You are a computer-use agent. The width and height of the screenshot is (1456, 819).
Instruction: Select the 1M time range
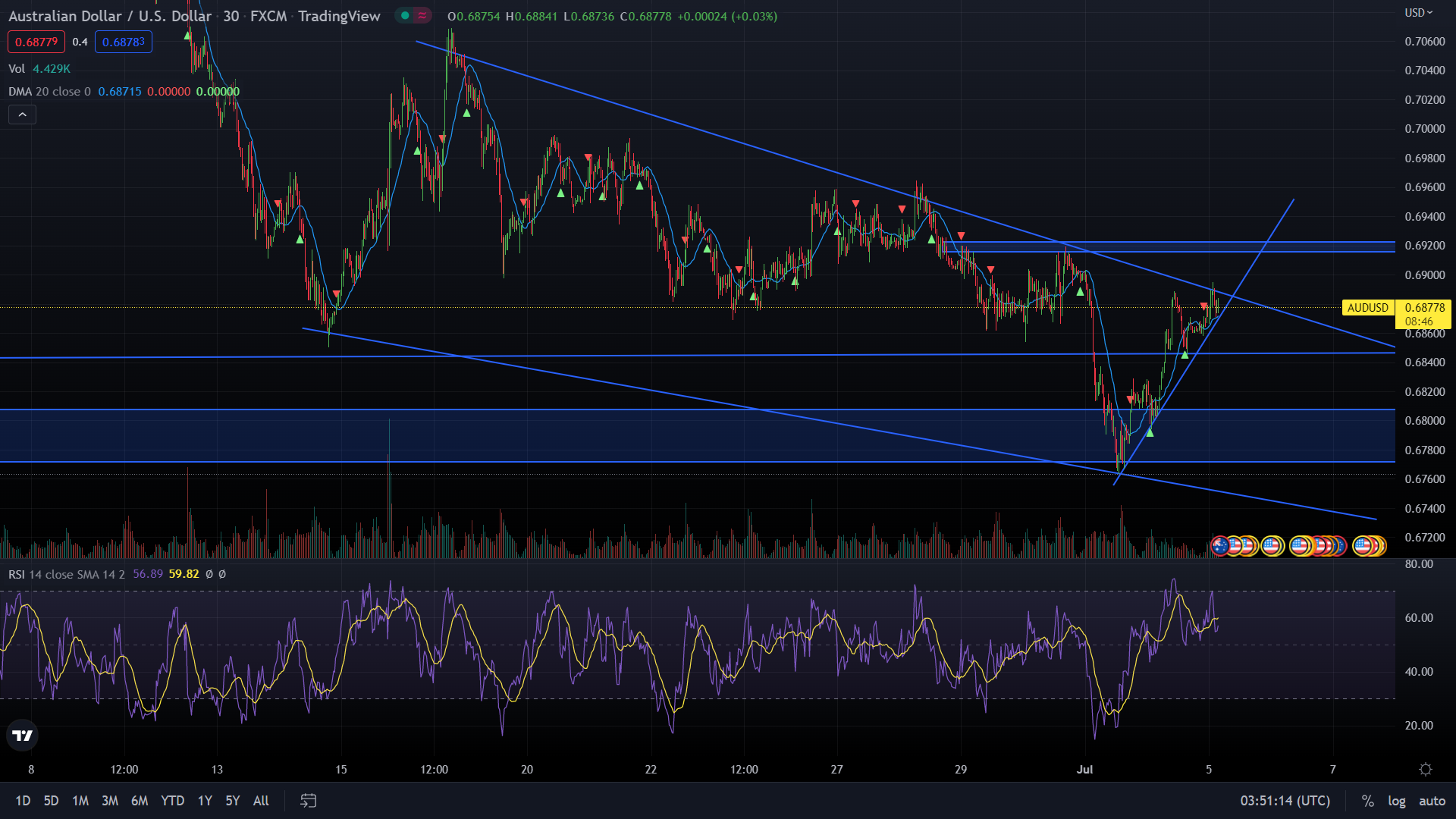(x=80, y=800)
